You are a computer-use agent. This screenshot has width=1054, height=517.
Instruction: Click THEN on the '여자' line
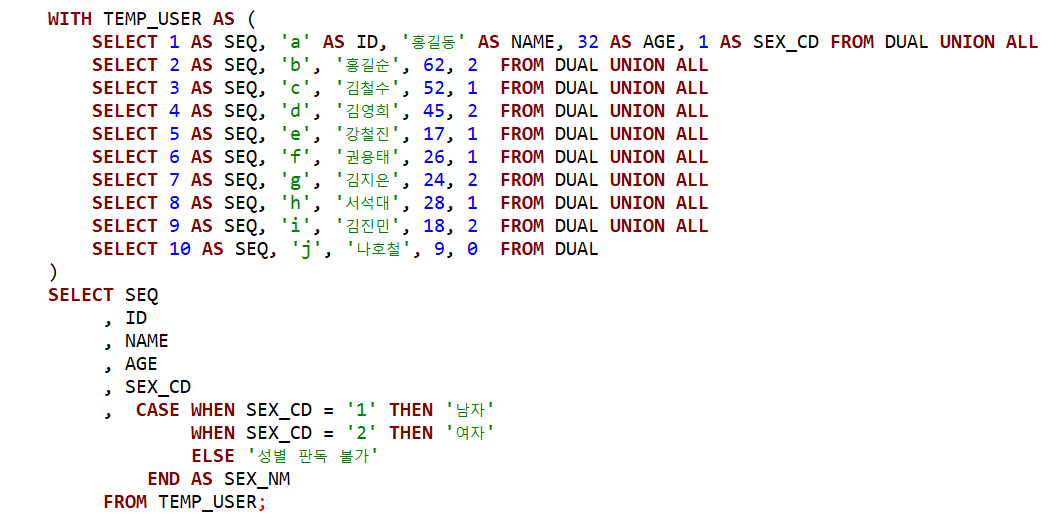[411, 432]
